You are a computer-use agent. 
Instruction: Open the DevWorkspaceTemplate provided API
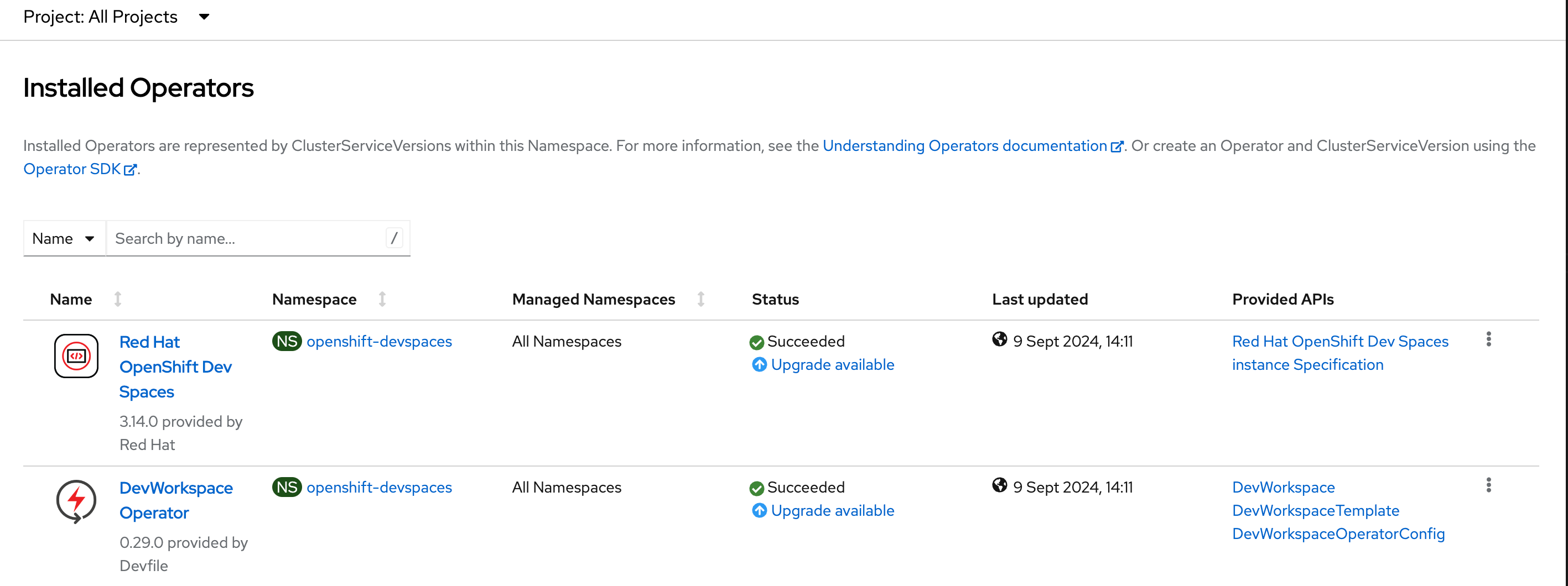point(1315,511)
